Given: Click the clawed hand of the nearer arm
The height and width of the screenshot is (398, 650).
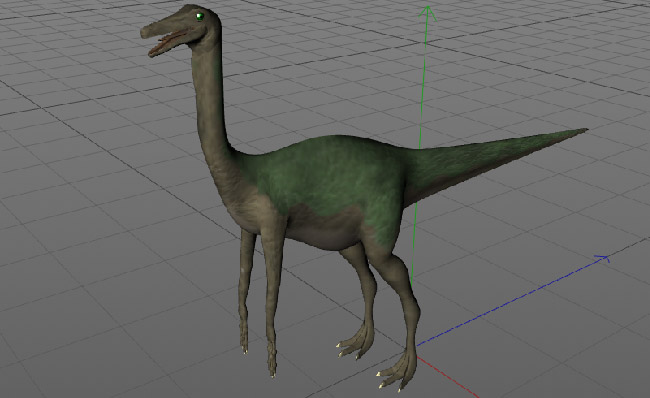Looking at the screenshot, I should pyautogui.click(x=272, y=360).
